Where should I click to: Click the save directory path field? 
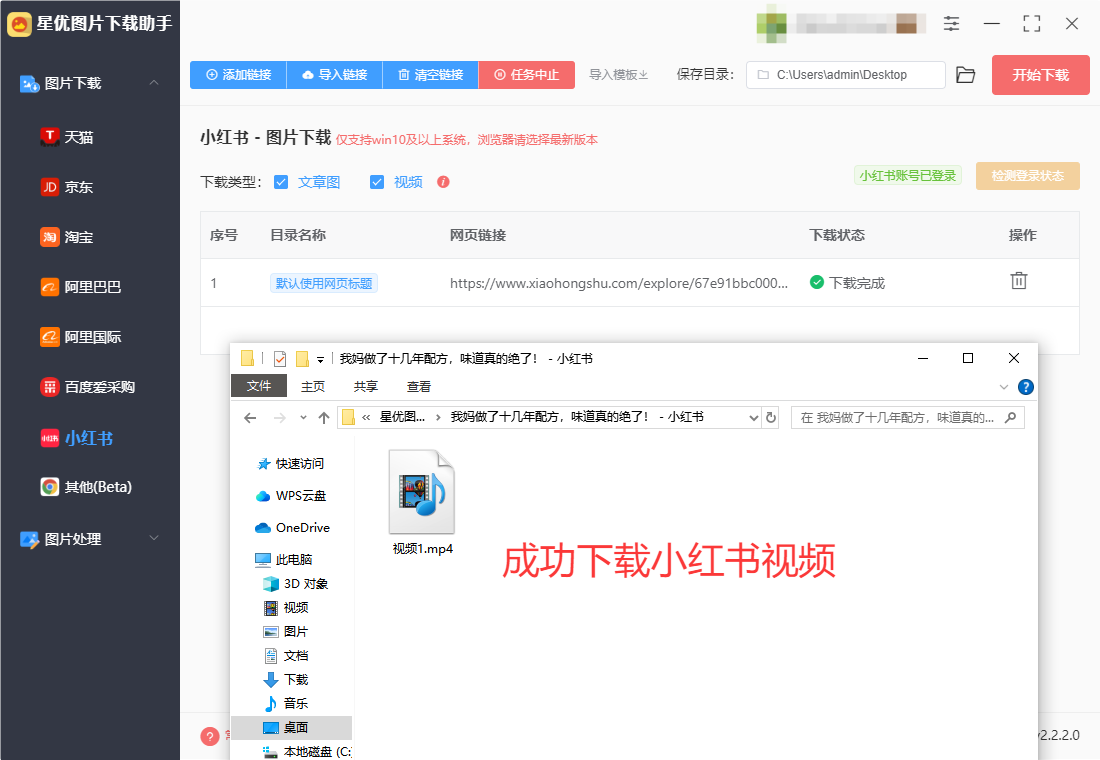[x=845, y=75]
